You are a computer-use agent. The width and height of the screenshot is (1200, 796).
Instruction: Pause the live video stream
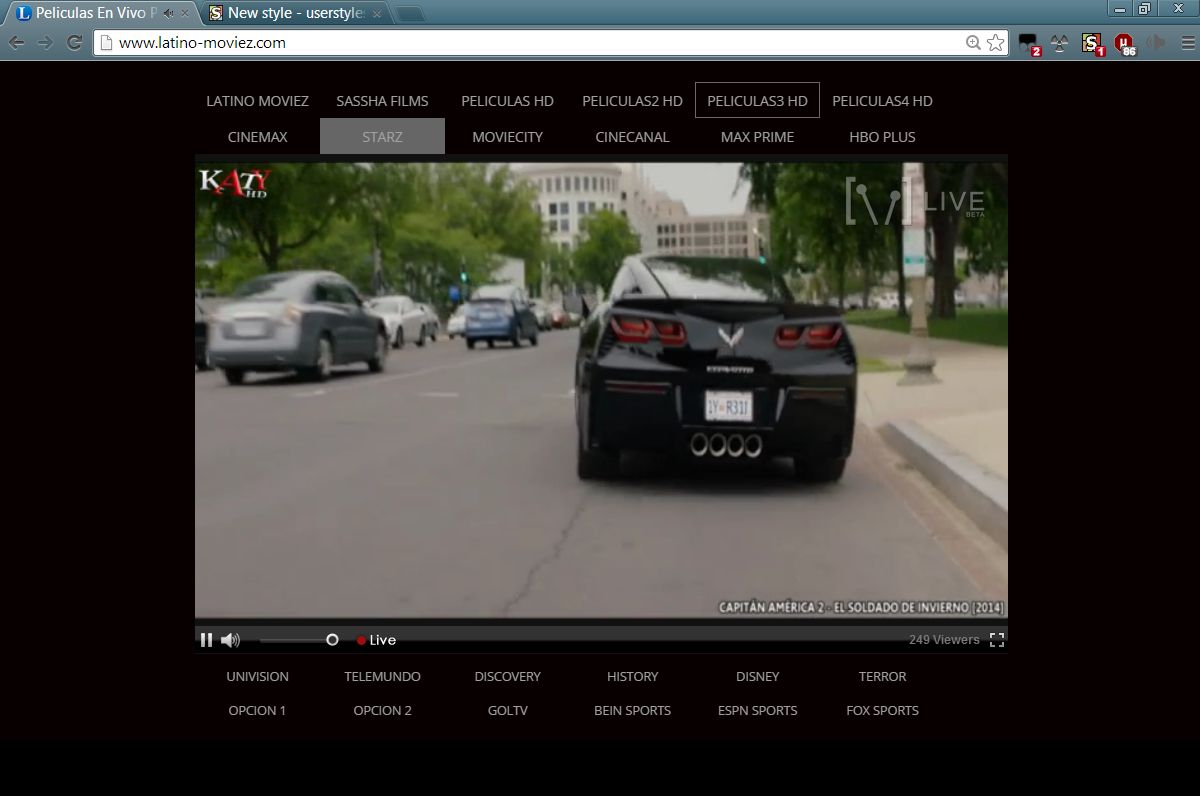click(x=206, y=640)
